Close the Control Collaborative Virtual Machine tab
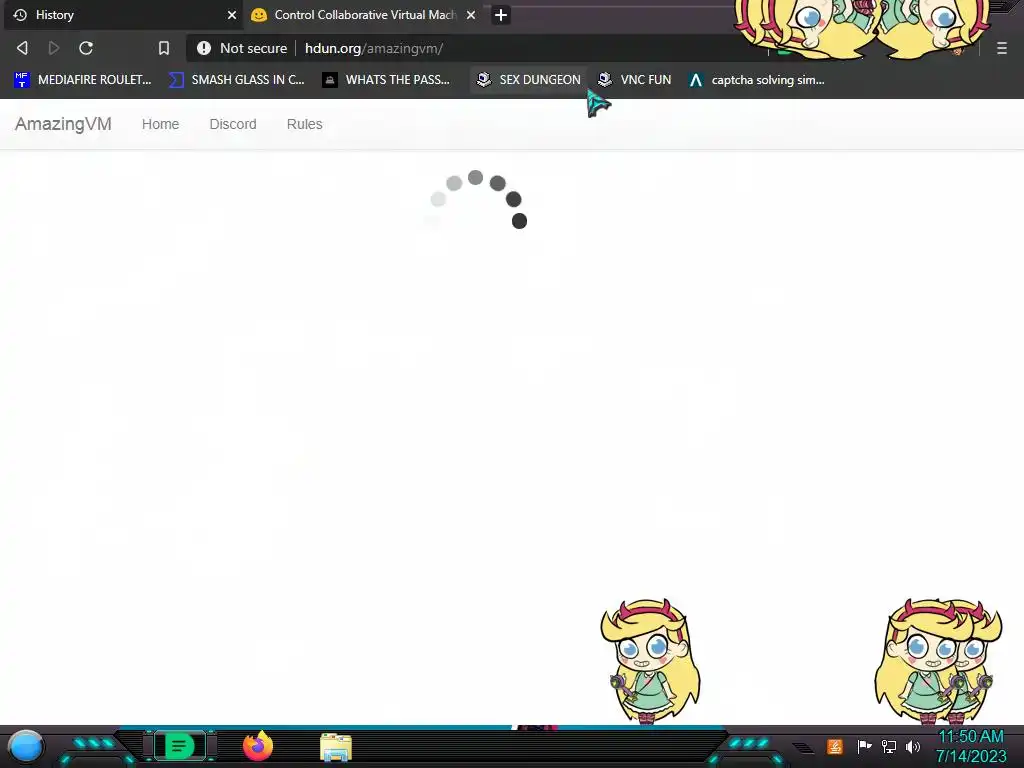 pos(471,15)
